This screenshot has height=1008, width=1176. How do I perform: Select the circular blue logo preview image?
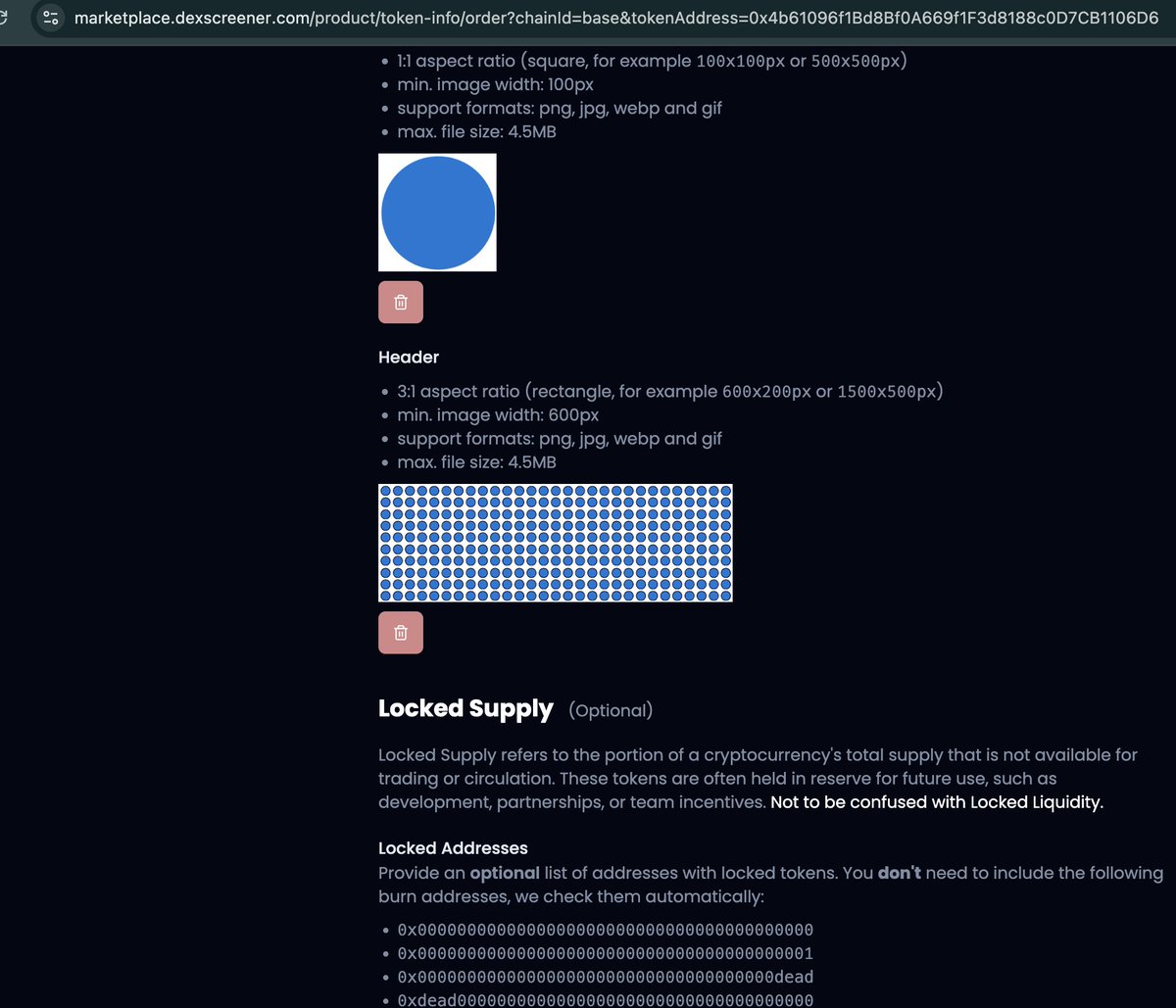[437, 212]
